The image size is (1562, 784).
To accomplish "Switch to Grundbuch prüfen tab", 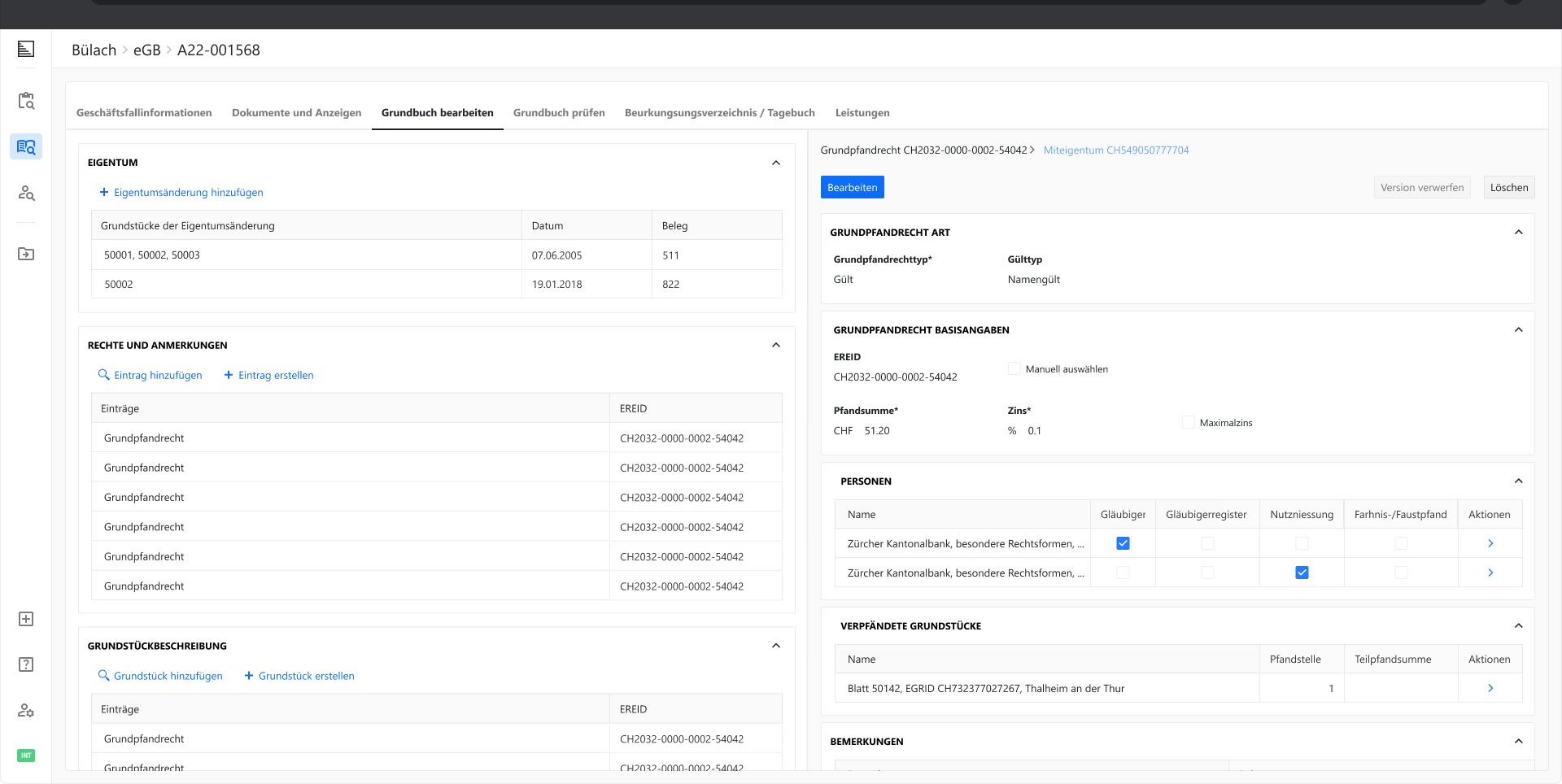I will [x=559, y=112].
